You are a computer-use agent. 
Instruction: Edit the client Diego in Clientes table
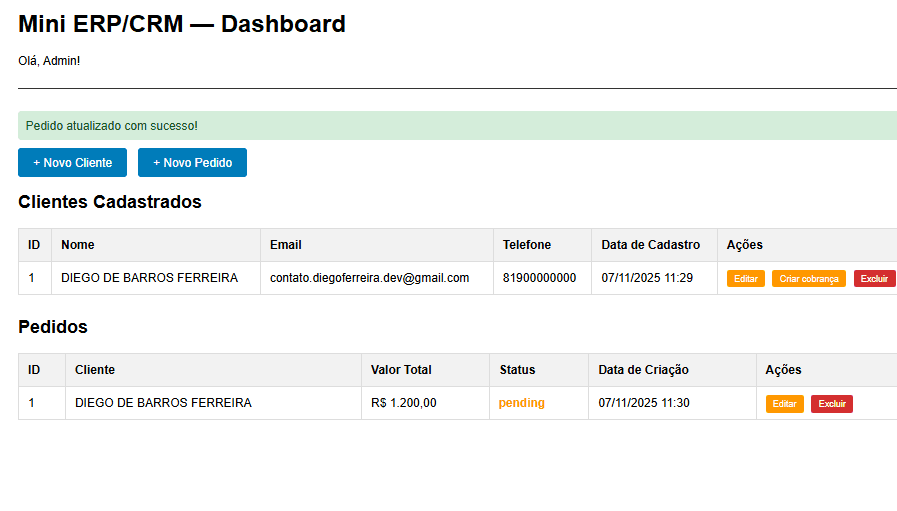click(745, 279)
